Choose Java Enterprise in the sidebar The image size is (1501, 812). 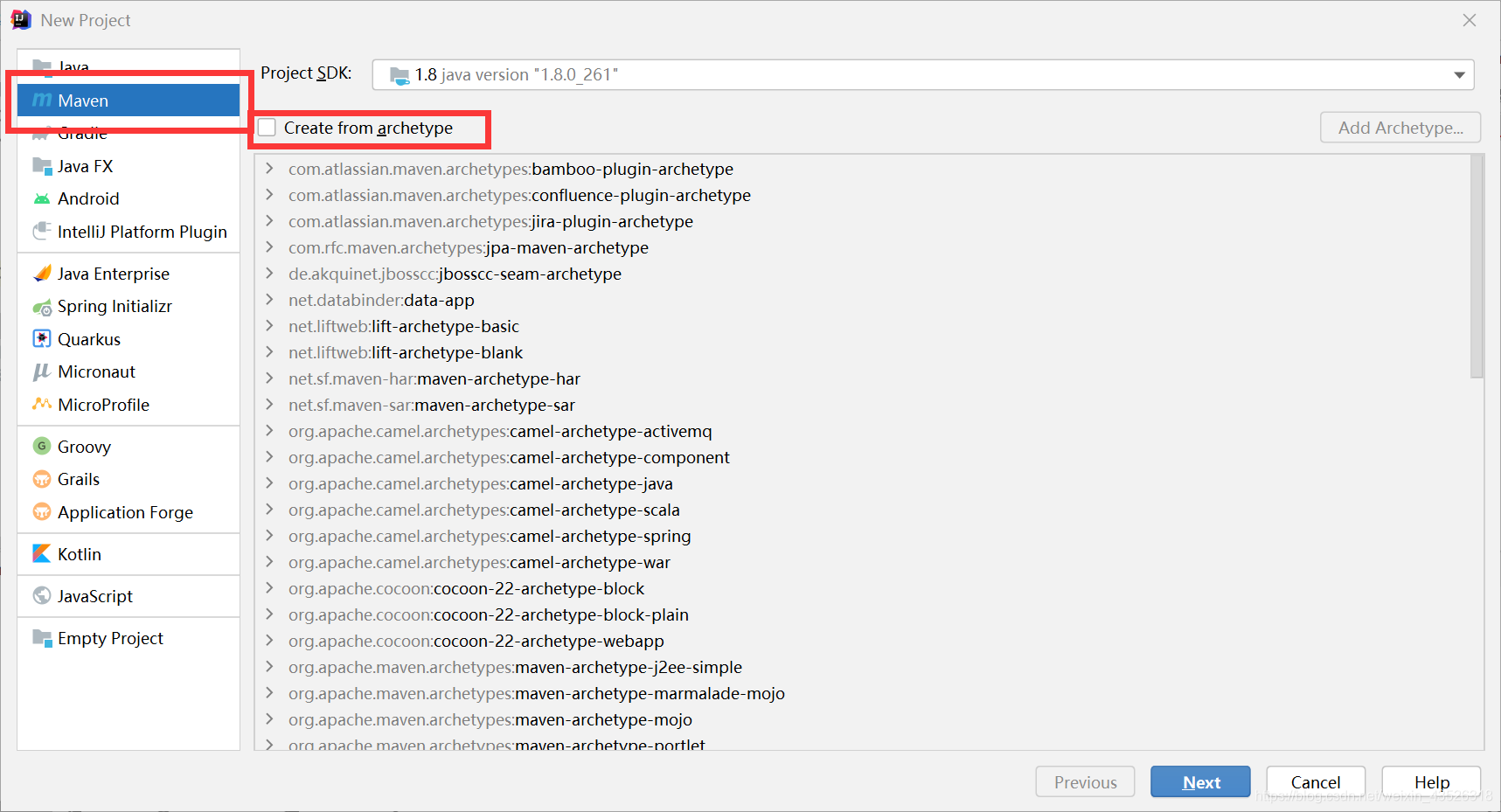(x=129, y=274)
